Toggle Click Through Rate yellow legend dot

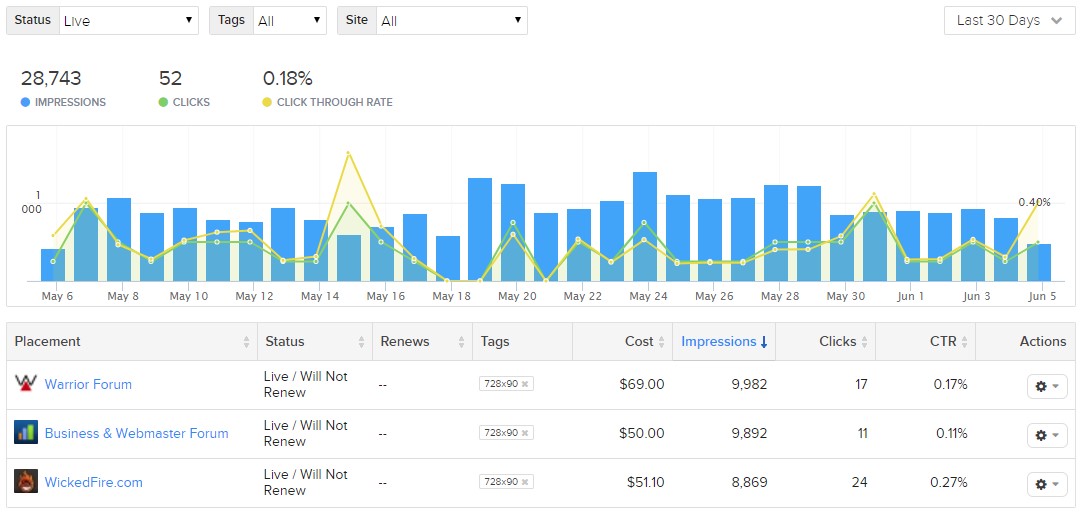point(267,102)
